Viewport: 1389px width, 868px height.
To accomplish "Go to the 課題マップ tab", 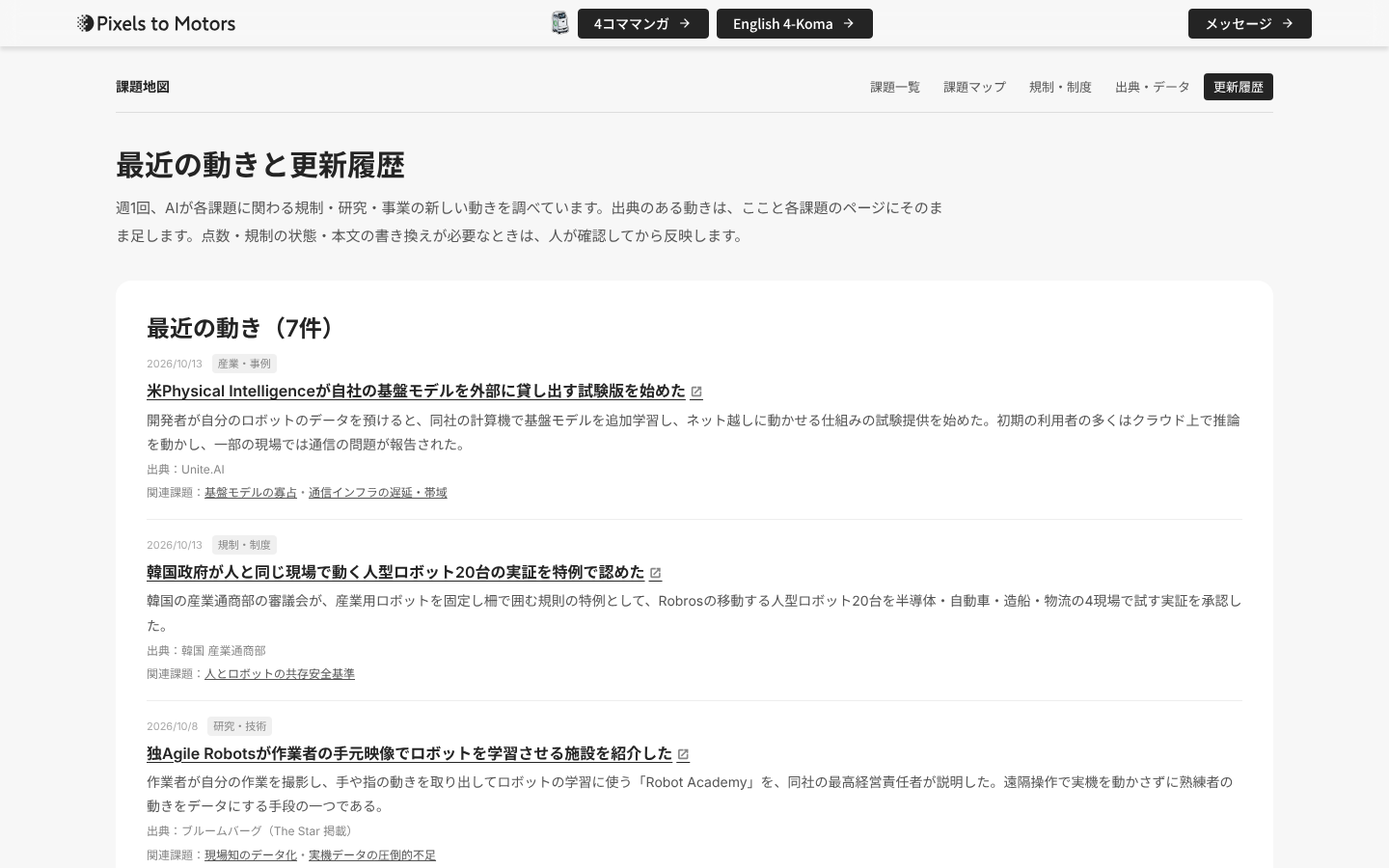I will point(974,87).
